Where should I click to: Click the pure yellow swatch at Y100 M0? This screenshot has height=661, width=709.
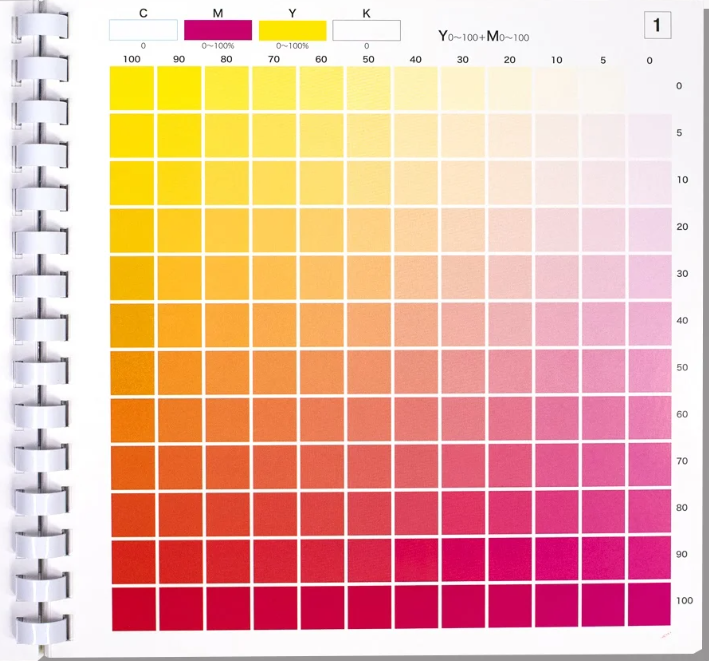(132, 88)
